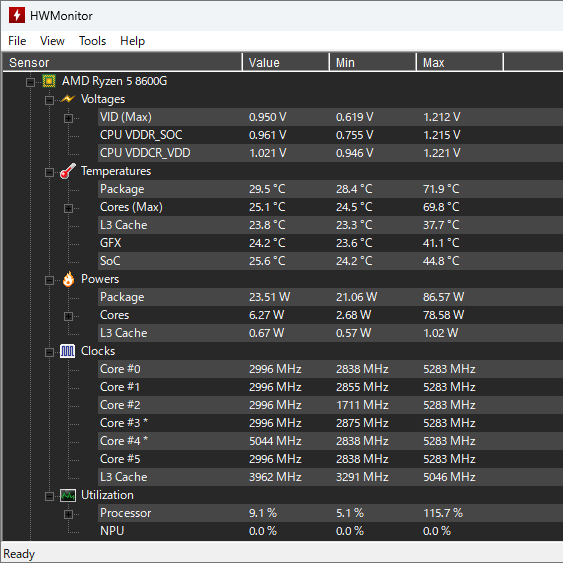Open the Help menu

point(132,41)
